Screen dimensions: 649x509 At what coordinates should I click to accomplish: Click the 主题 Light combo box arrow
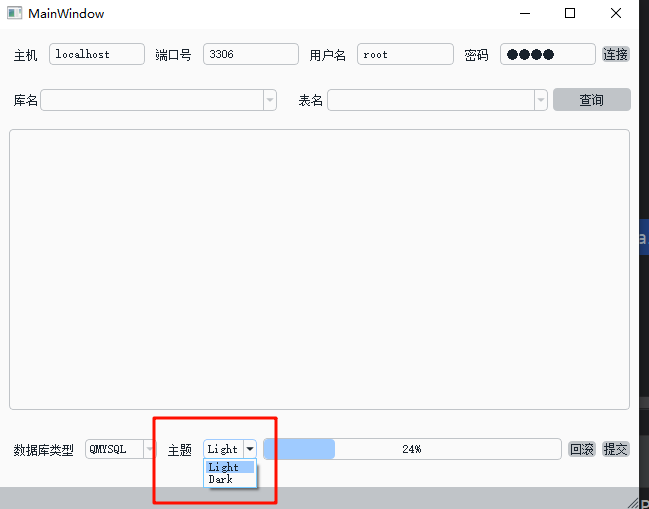coord(250,449)
